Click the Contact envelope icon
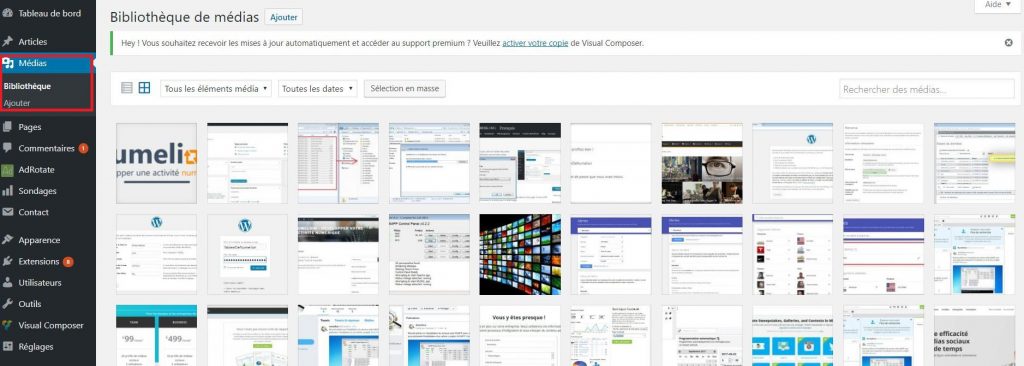This screenshot has height=366, width=1024. (x=8, y=212)
